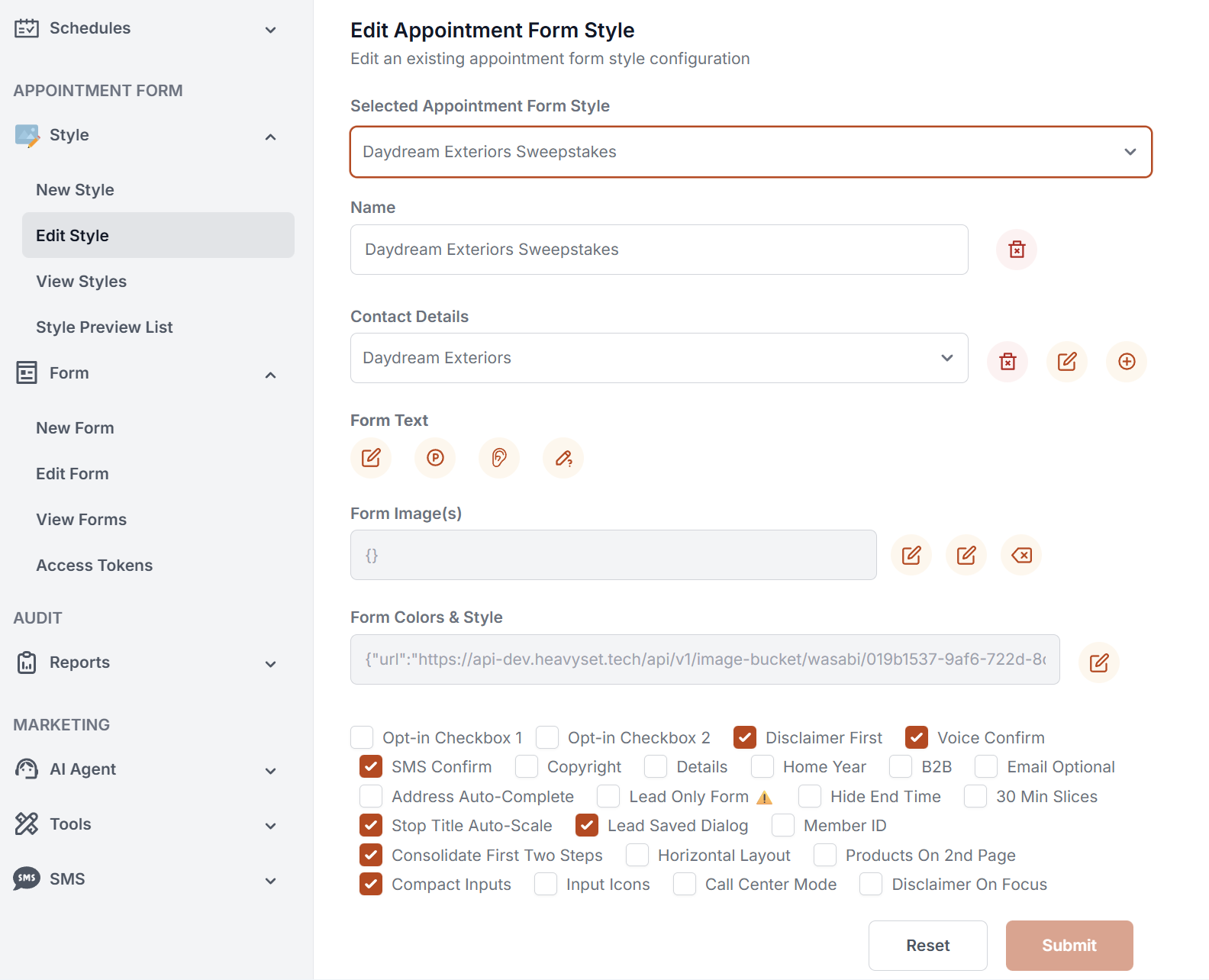1209x980 pixels.
Task: Open Access Tokens page
Action: click(x=158, y=565)
